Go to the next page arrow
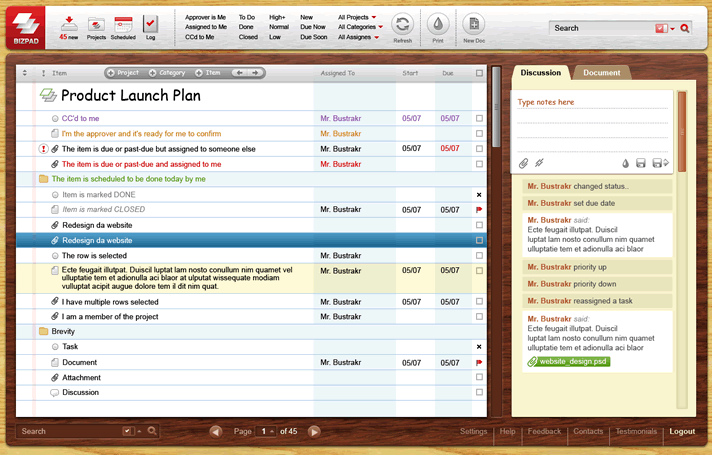 click(x=314, y=431)
